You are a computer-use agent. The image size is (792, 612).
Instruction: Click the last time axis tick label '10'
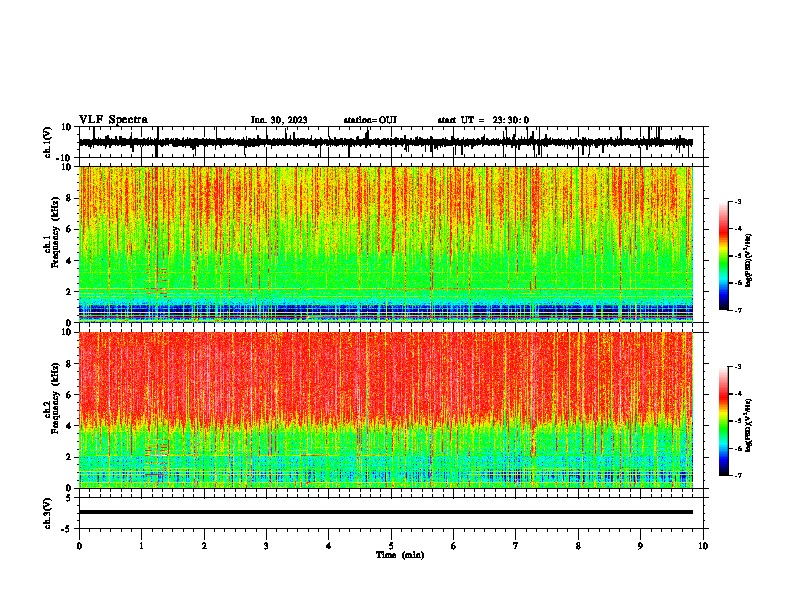click(x=703, y=546)
